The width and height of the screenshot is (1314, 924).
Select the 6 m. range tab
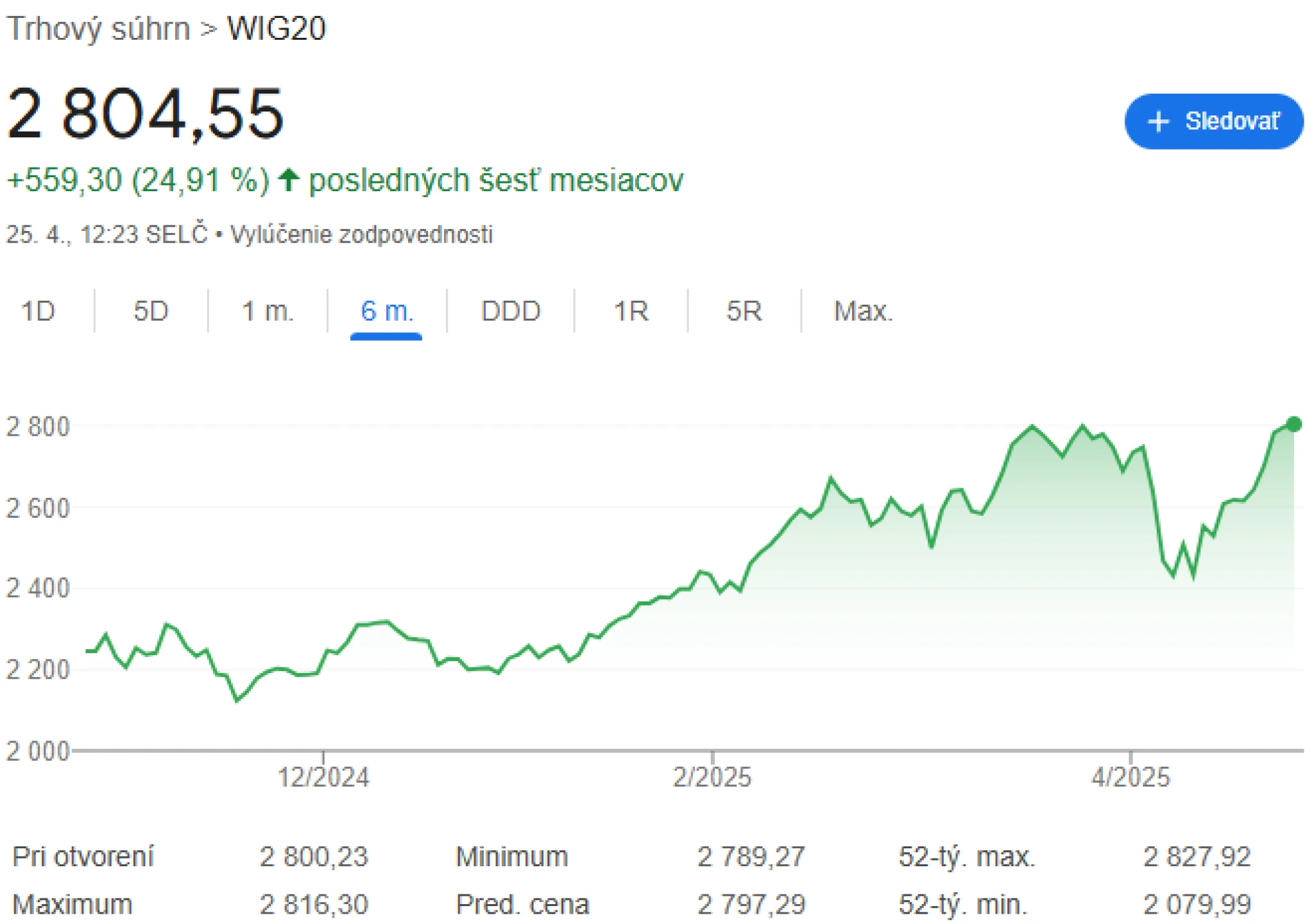386,311
